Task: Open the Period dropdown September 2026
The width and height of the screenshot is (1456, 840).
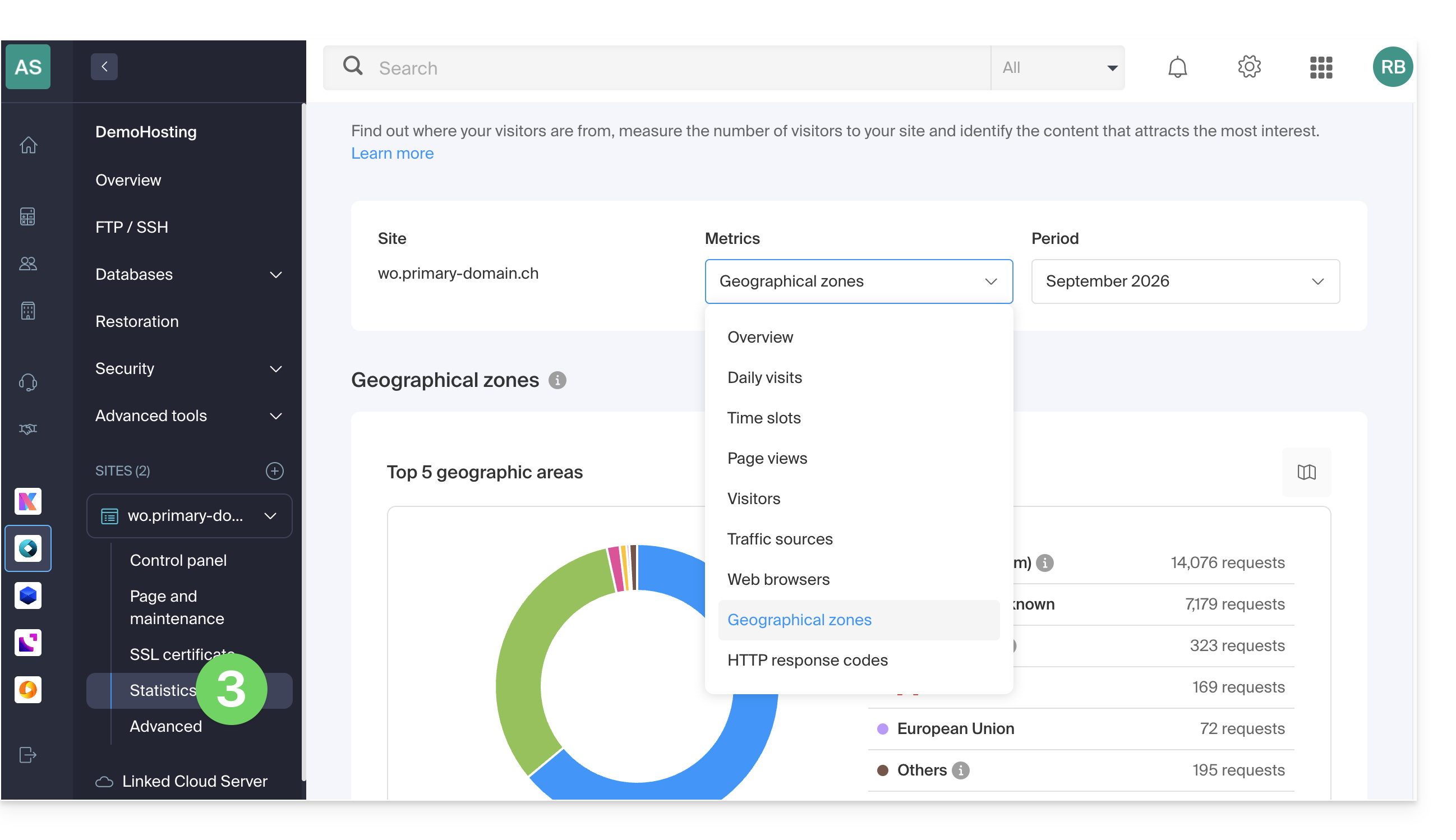Action: pyautogui.click(x=1185, y=281)
